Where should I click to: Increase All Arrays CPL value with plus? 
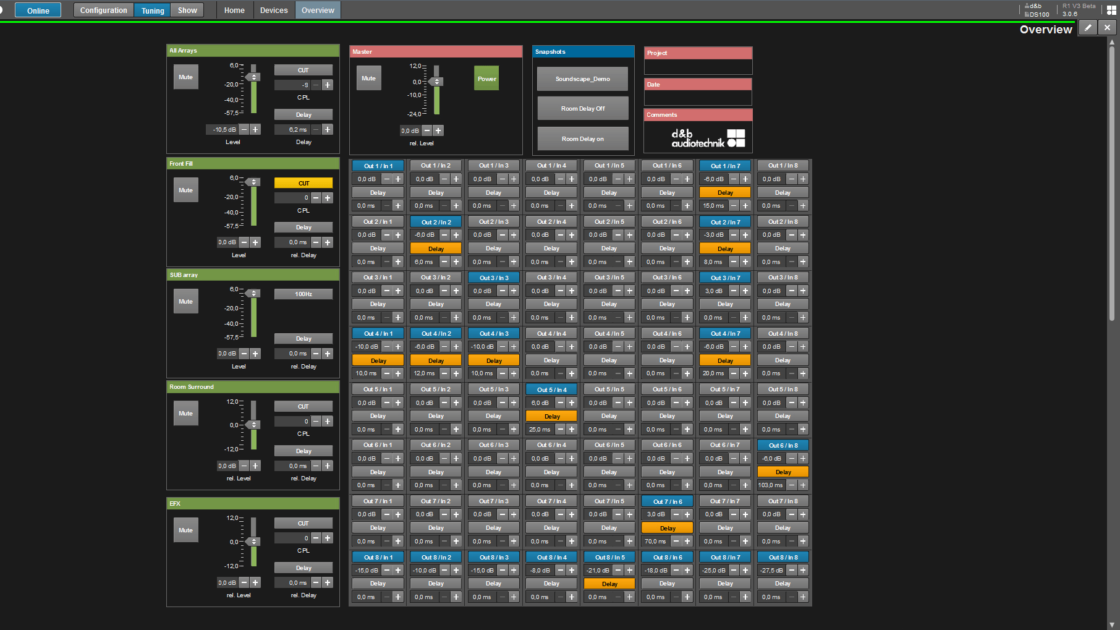[x=327, y=85]
